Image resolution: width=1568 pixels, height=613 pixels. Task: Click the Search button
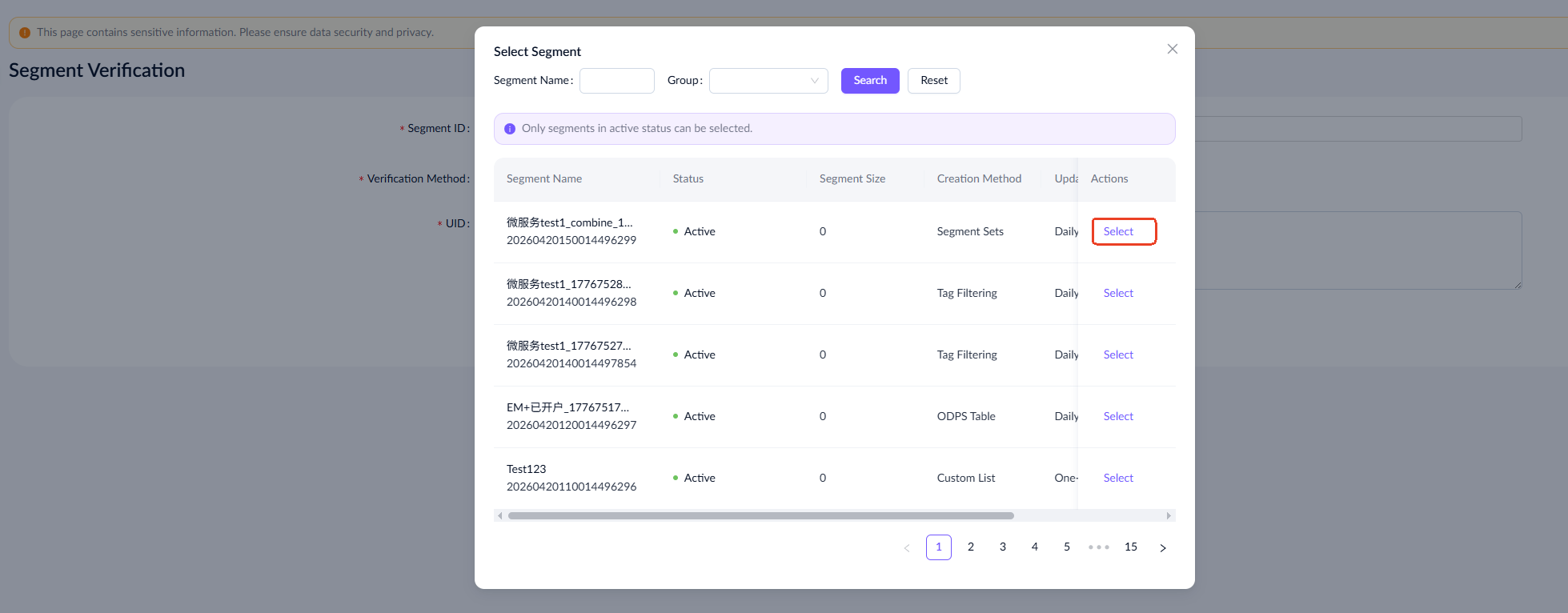tap(869, 81)
